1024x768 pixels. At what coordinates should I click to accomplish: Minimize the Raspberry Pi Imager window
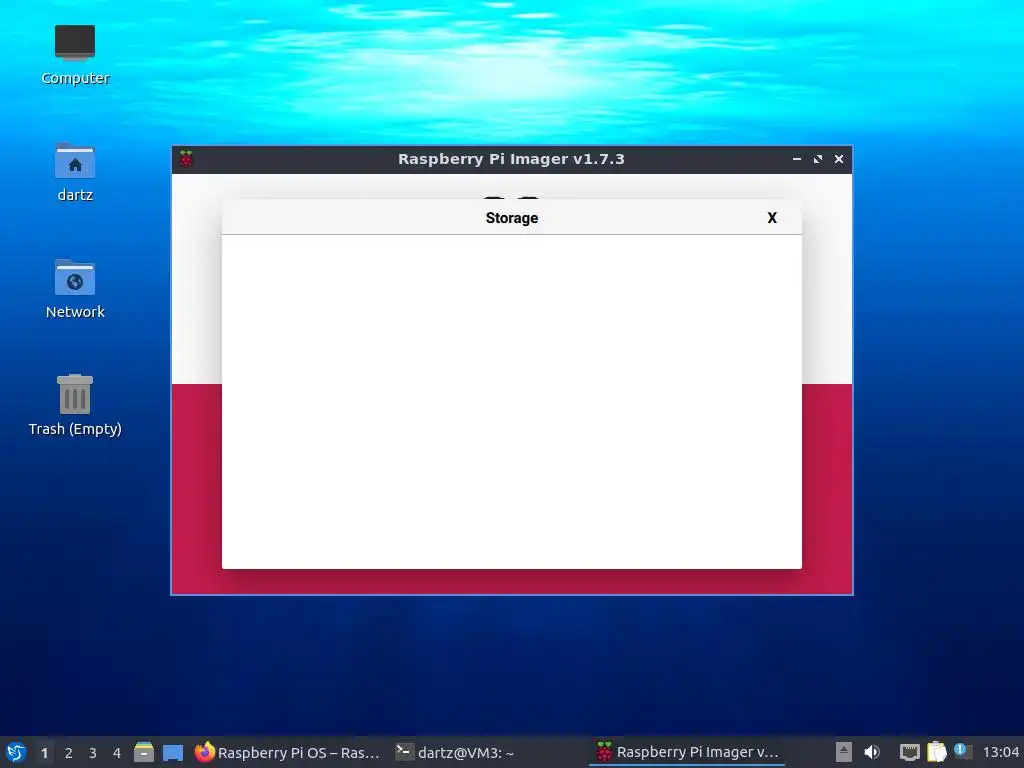797,159
